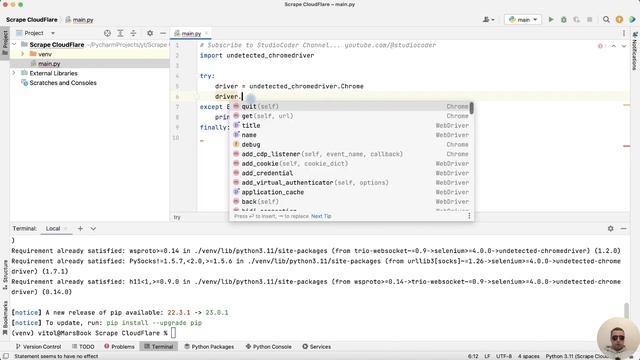Open main run configuration dropdown
Viewport: 640px width, 360px height.
pyautogui.click(x=523, y=20)
